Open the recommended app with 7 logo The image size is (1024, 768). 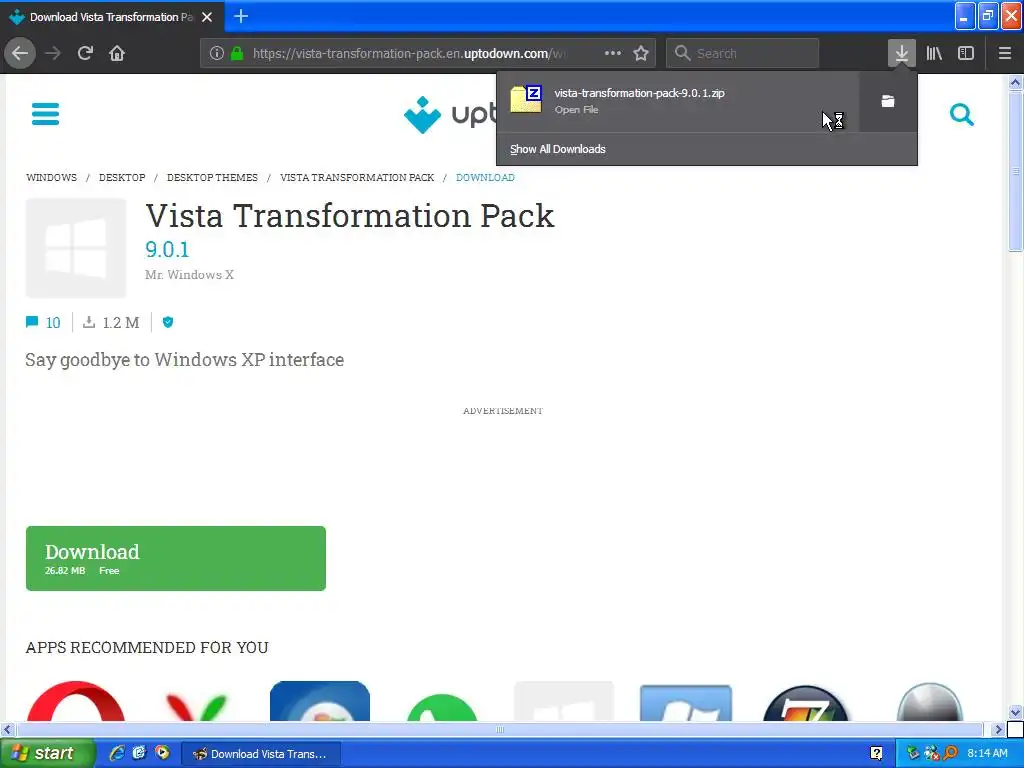click(806, 703)
